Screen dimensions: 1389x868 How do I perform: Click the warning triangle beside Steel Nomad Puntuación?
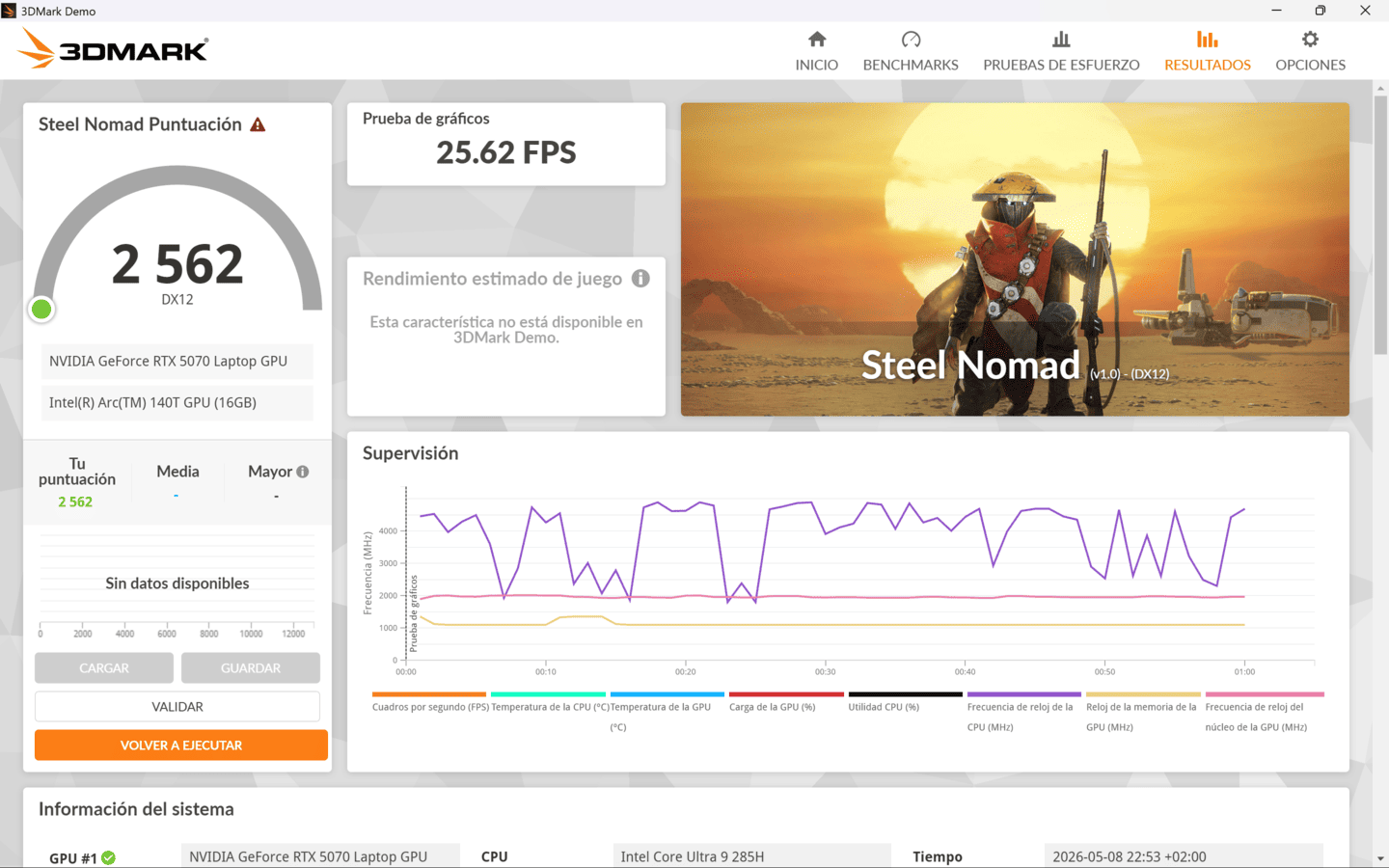point(258,124)
